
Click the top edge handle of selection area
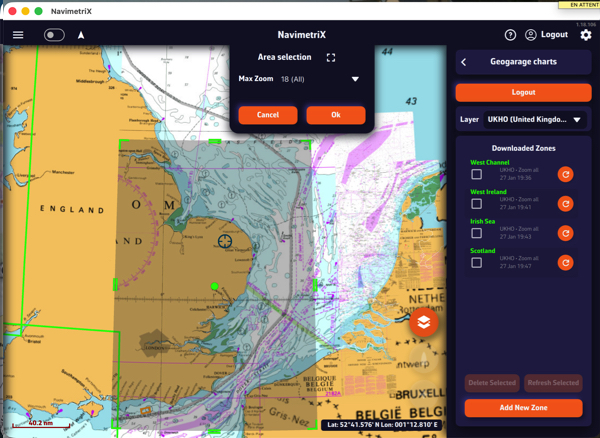(x=215, y=142)
